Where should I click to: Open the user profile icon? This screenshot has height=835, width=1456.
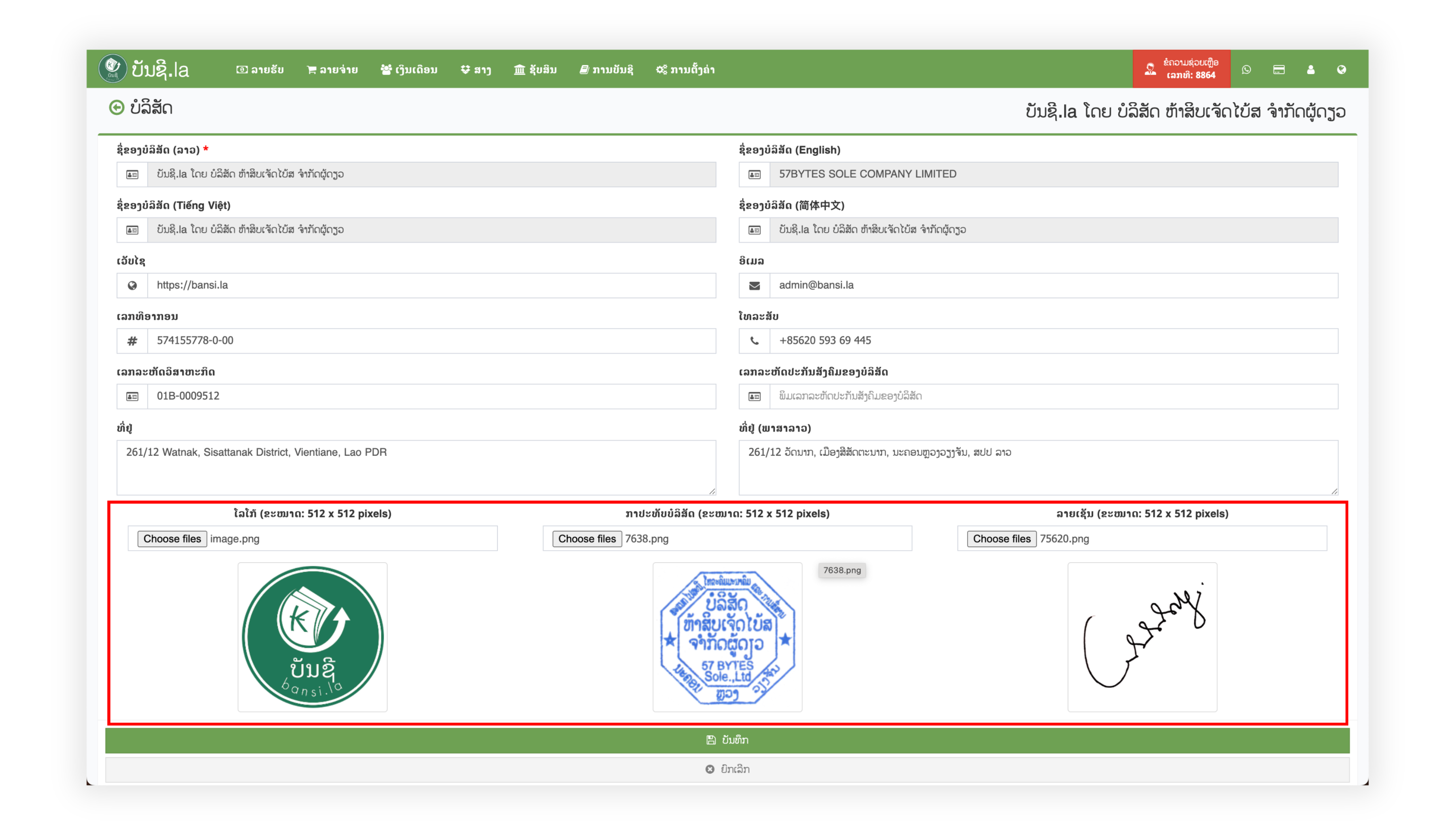pyautogui.click(x=1310, y=69)
